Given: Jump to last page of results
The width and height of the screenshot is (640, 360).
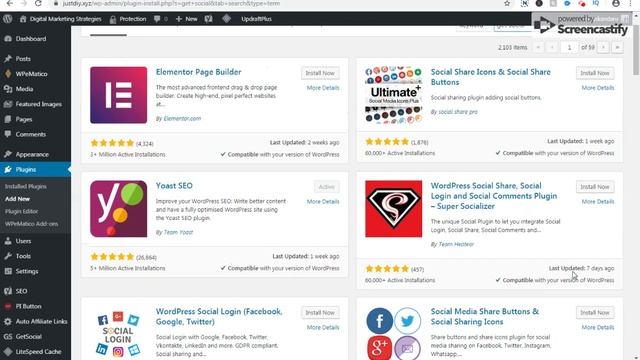Looking at the screenshot, I should [617, 47].
